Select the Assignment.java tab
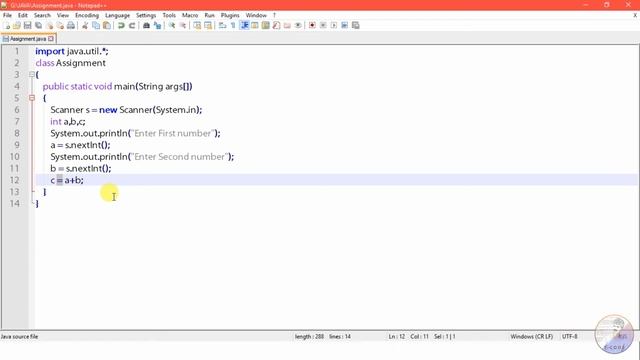The height and width of the screenshot is (360, 640). (x=28, y=39)
